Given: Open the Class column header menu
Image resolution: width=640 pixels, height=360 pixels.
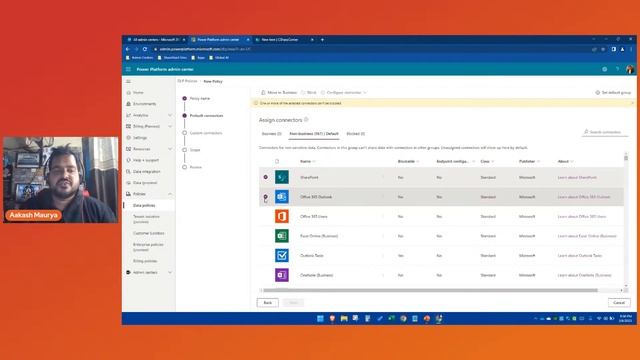Looking at the screenshot, I should pyautogui.click(x=487, y=162).
